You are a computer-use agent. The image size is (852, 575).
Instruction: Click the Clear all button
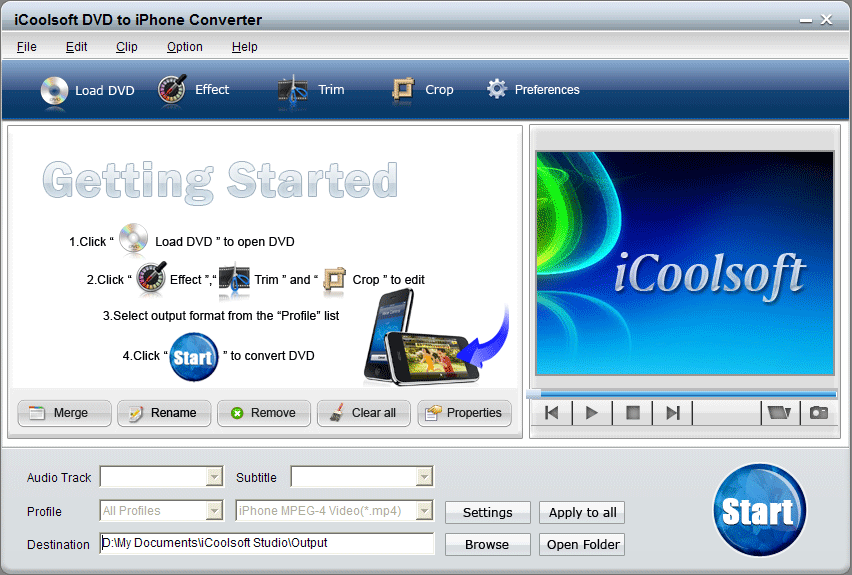[x=364, y=413]
